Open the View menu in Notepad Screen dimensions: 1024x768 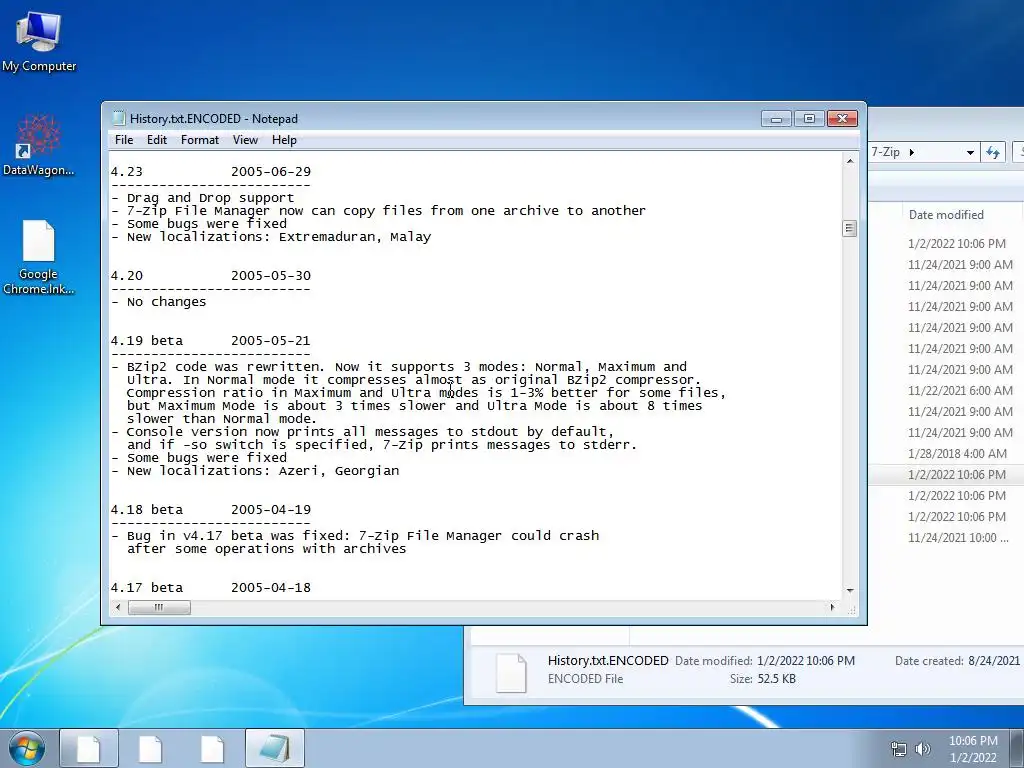pyautogui.click(x=246, y=140)
